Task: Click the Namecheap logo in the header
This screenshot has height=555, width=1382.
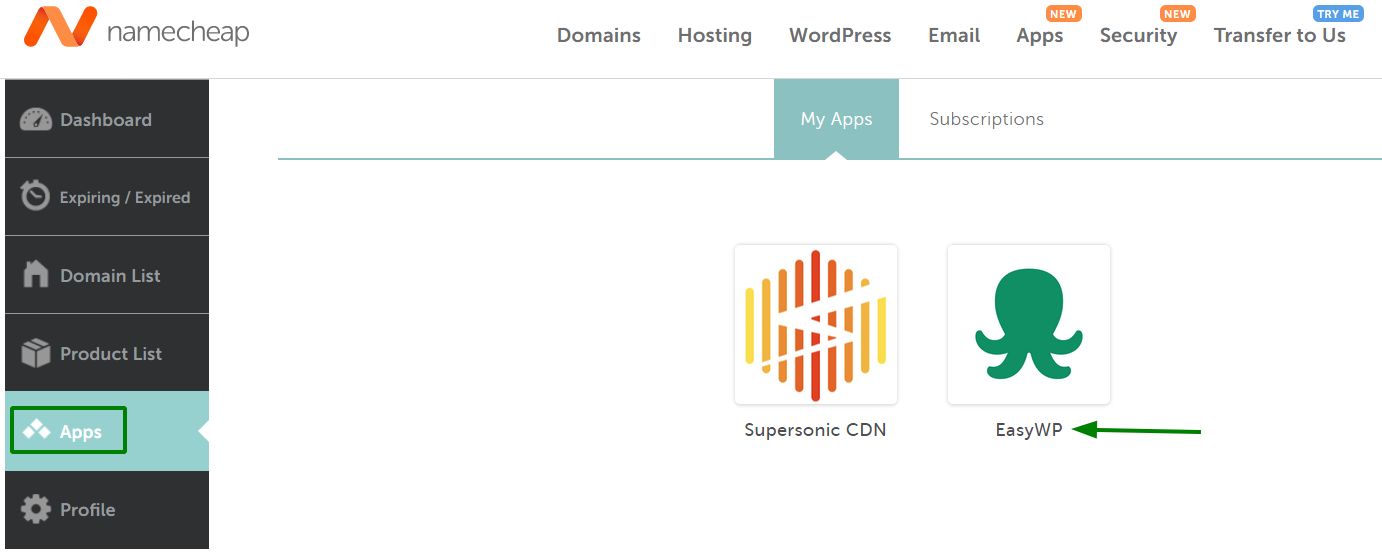Action: point(137,32)
